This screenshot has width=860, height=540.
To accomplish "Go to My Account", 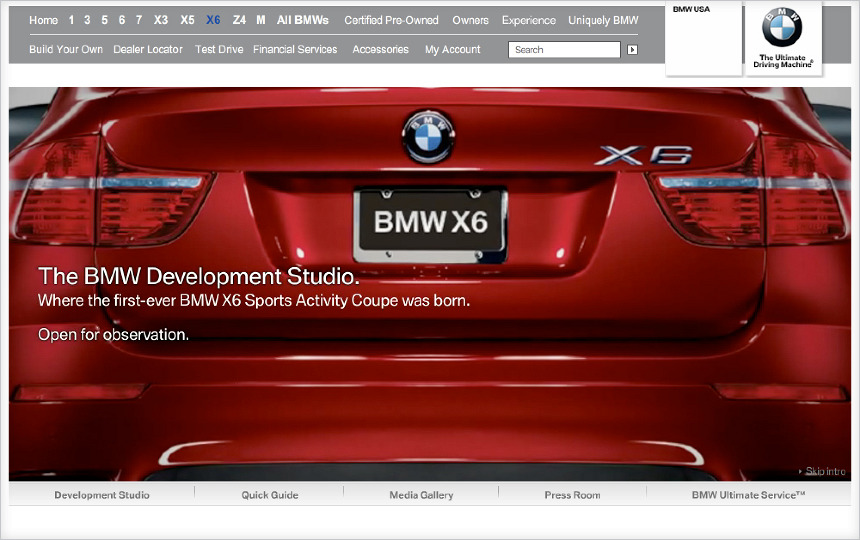I will [x=452, y=49].
